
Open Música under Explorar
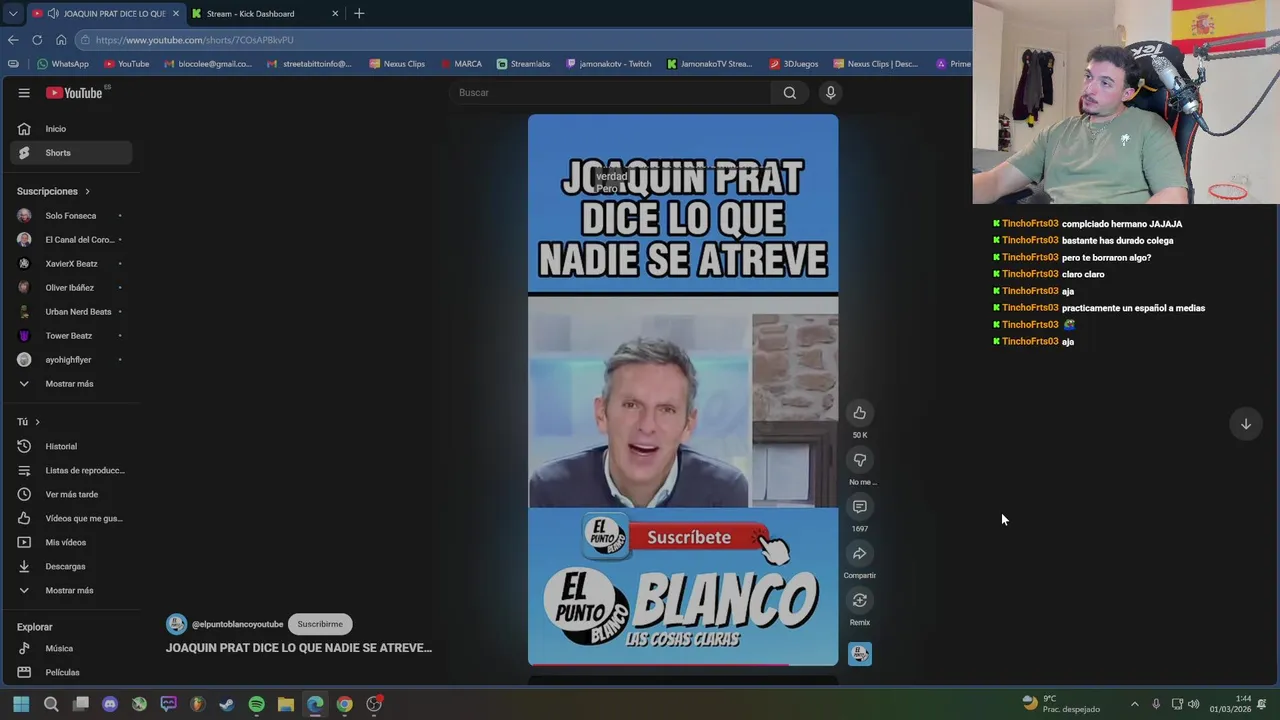(x=71, y=649)
